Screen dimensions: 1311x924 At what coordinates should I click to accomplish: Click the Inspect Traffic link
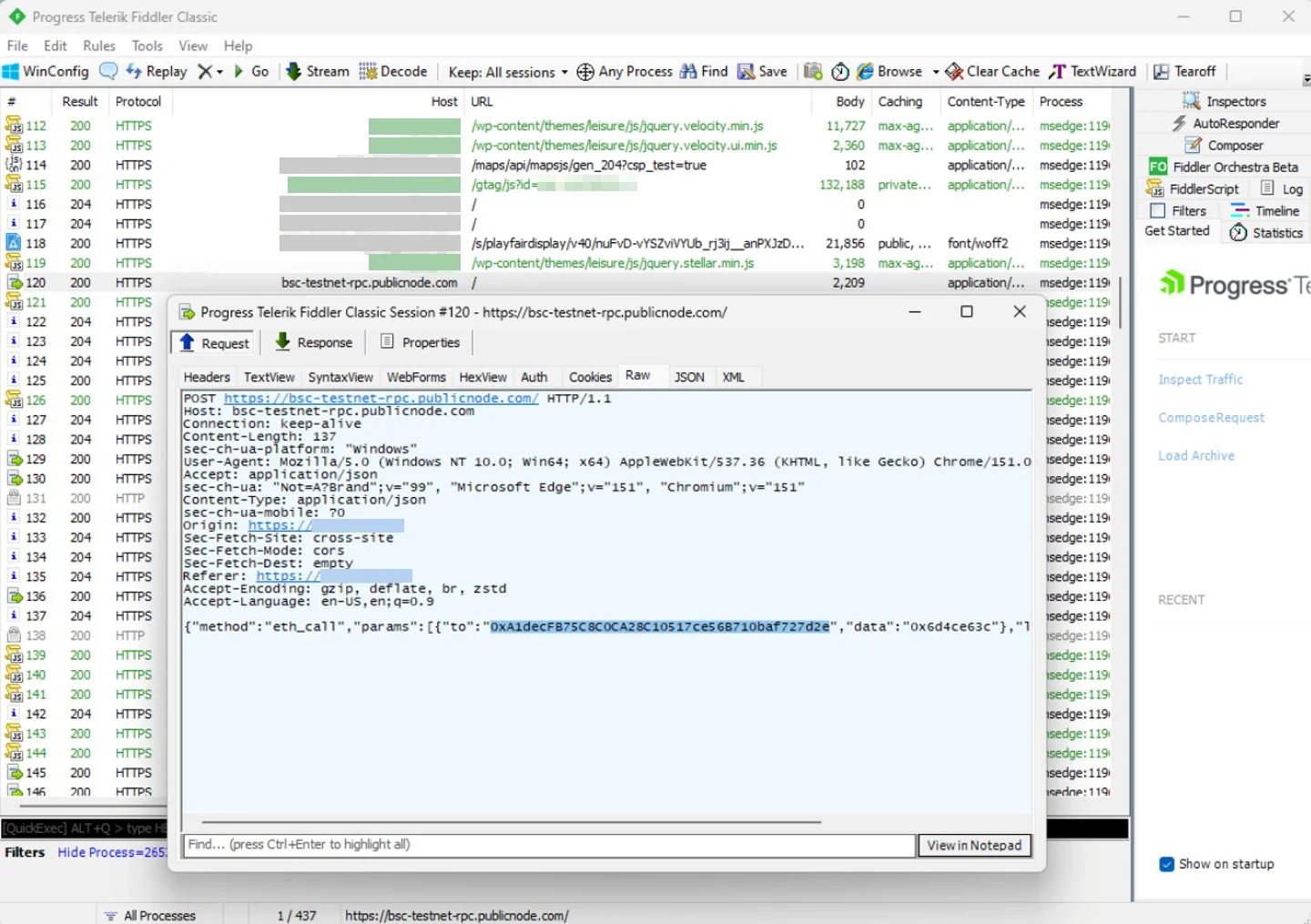(x=1200, y=380)
